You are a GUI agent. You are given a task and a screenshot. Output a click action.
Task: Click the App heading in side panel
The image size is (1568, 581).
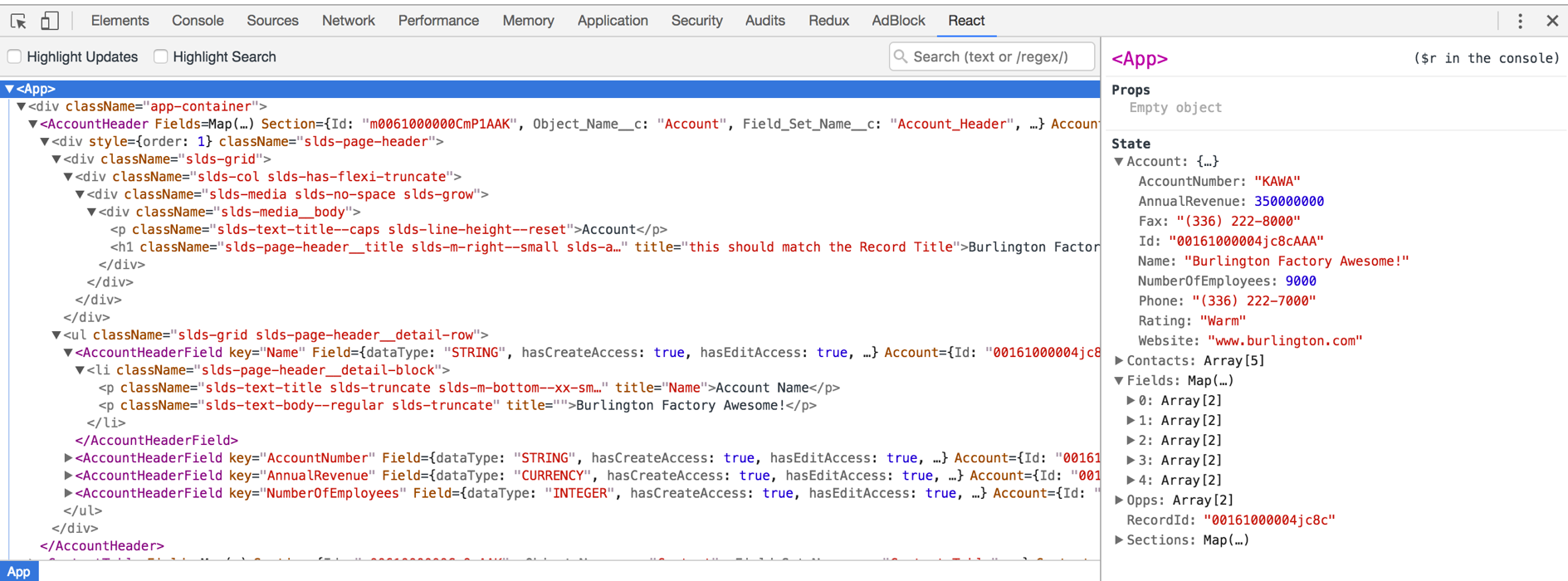tap(1140, 59)
